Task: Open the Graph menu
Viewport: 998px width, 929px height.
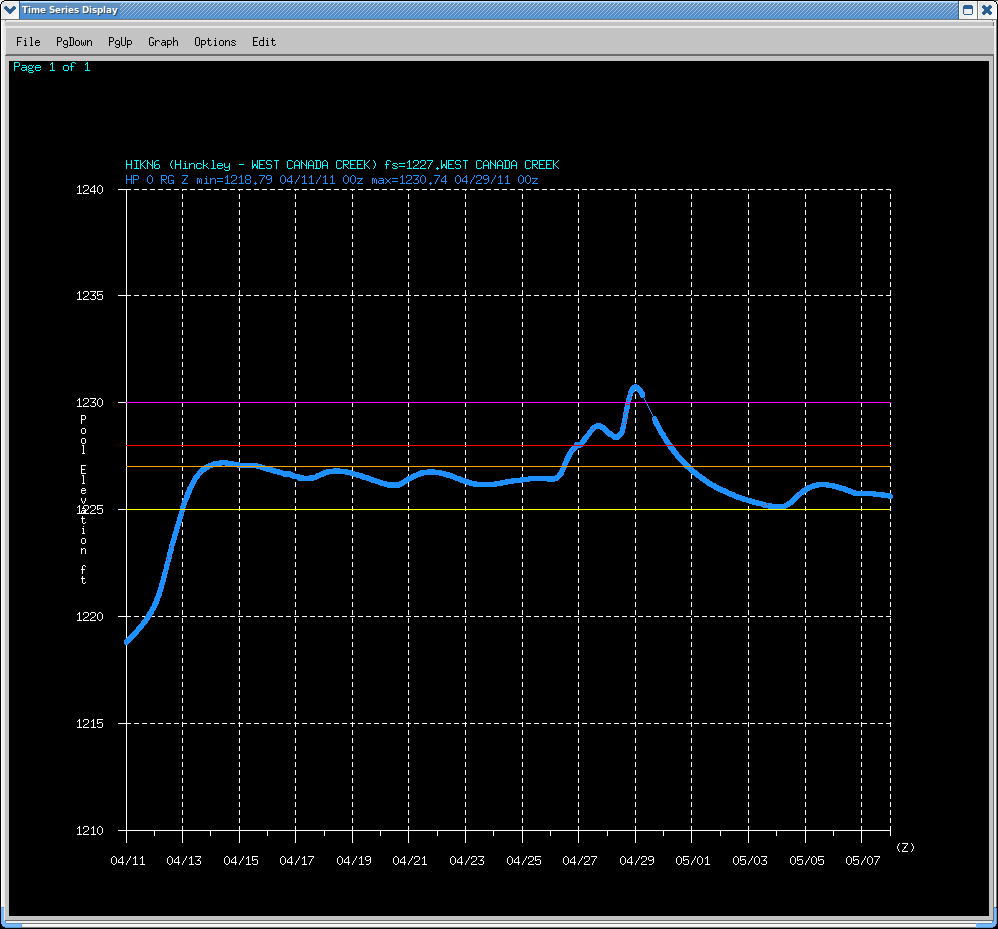Action: [163, 42]
